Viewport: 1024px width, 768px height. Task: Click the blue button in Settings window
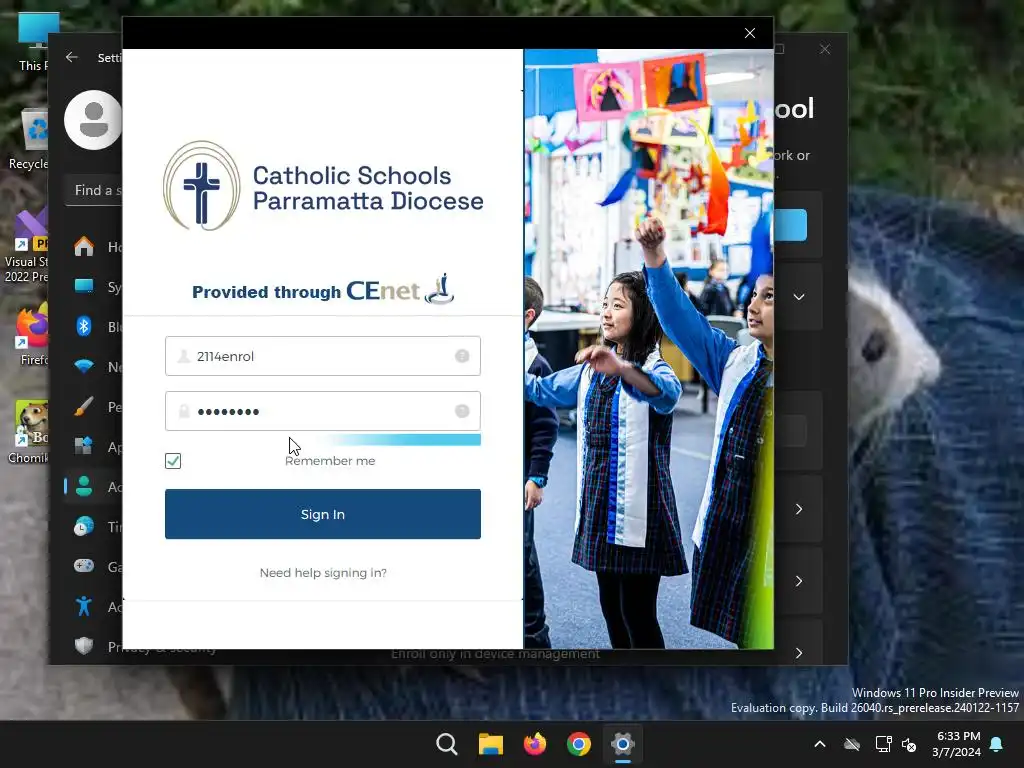[790, 225]
